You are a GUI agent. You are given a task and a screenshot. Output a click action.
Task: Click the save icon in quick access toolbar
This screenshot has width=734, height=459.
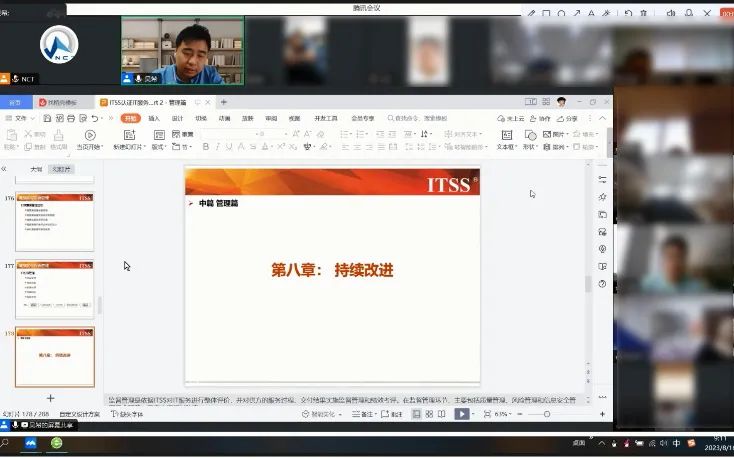click(x=47, y=118)
